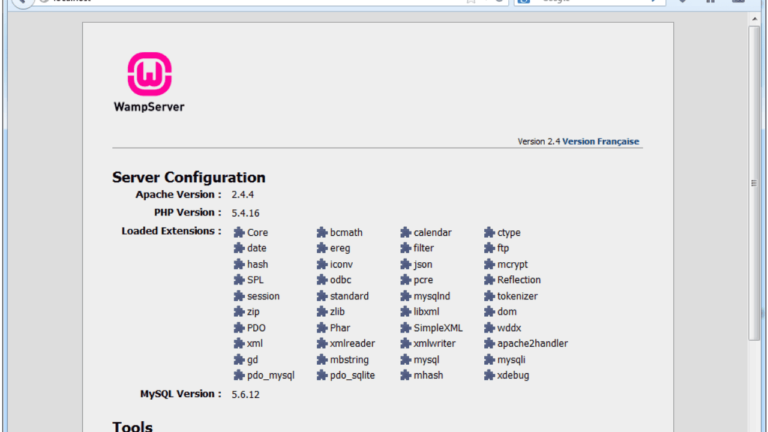The width and height of the screenshot is (768, 432).
Task: Click the xmlwriter extension name
Action: pyautogui.click(x=434, y=343)
